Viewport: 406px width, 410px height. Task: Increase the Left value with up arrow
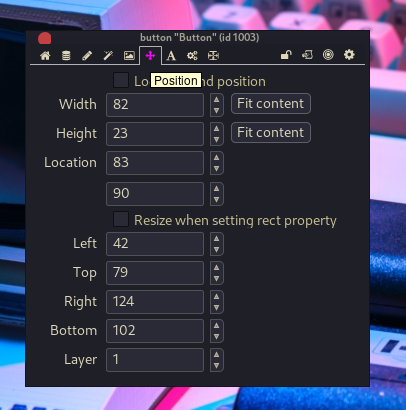click(x=217, y=238)
